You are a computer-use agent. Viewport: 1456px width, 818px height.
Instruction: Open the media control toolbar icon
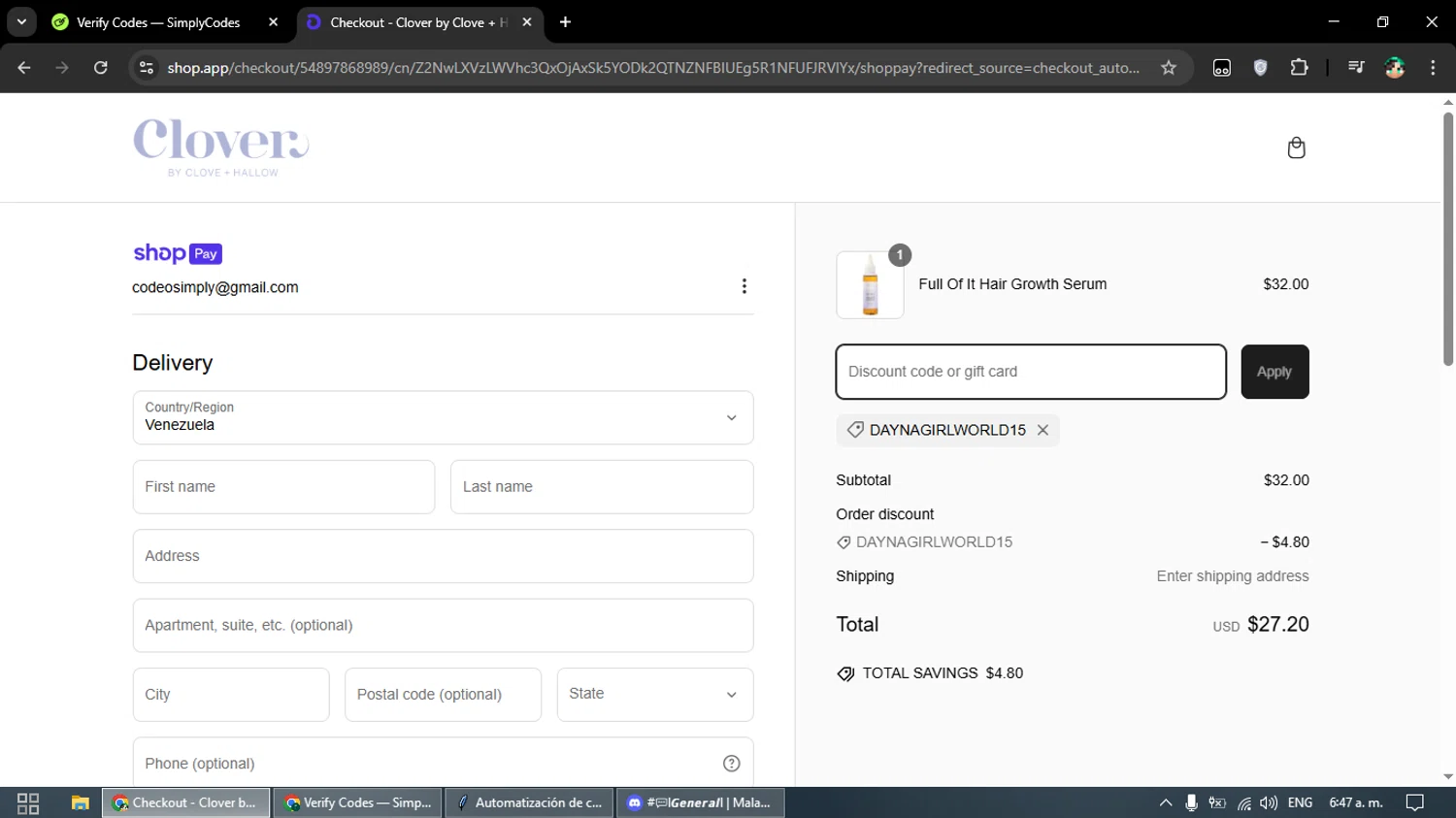[1356, 68]
